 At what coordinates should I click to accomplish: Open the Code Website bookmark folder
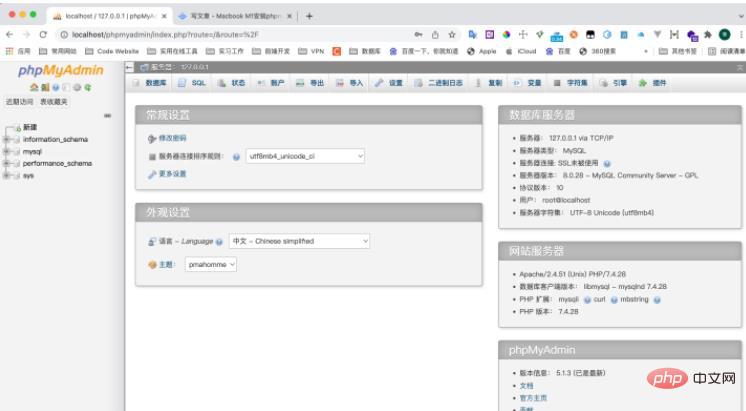coord(112,51)
